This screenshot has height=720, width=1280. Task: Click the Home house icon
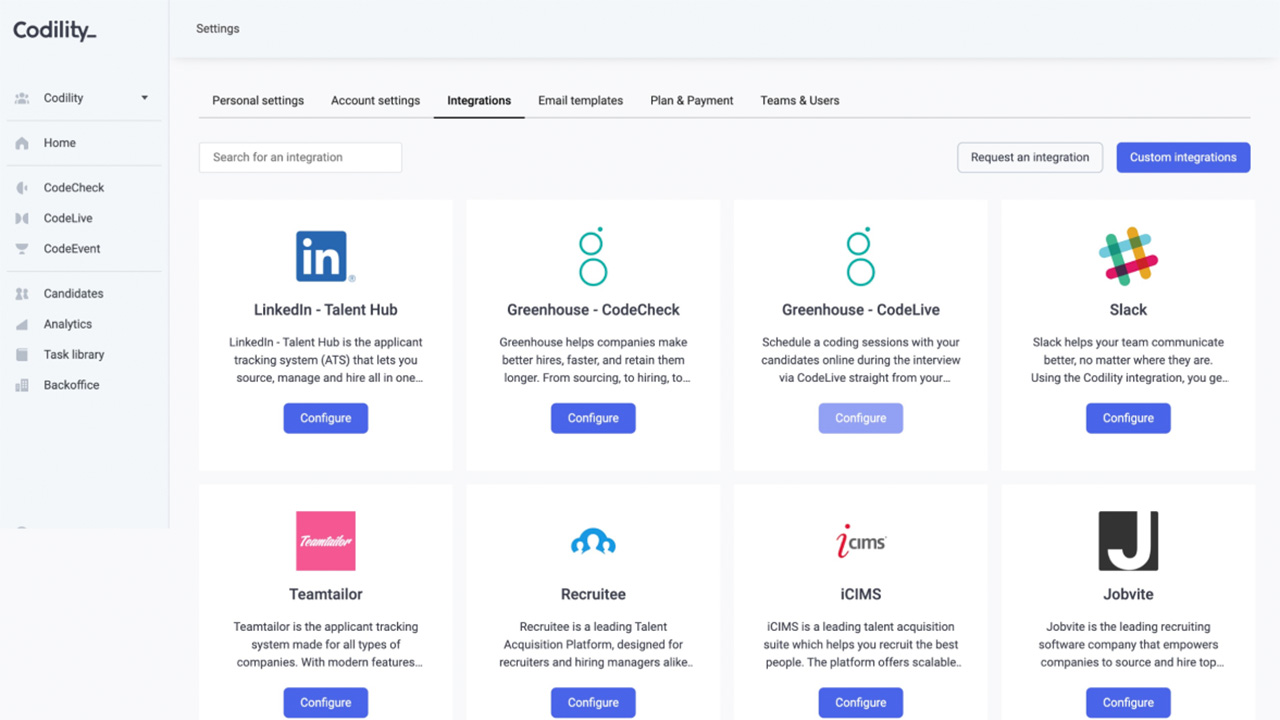click(x=22, y=143)
